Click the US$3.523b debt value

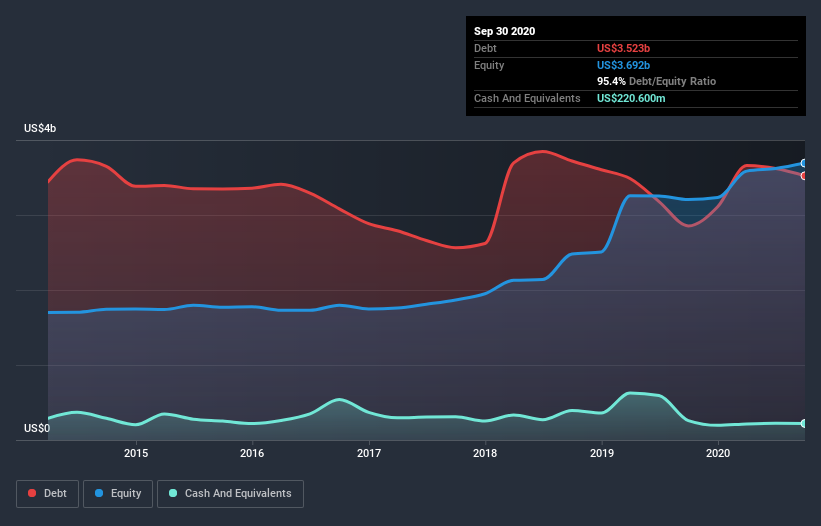tap(623, 48)
